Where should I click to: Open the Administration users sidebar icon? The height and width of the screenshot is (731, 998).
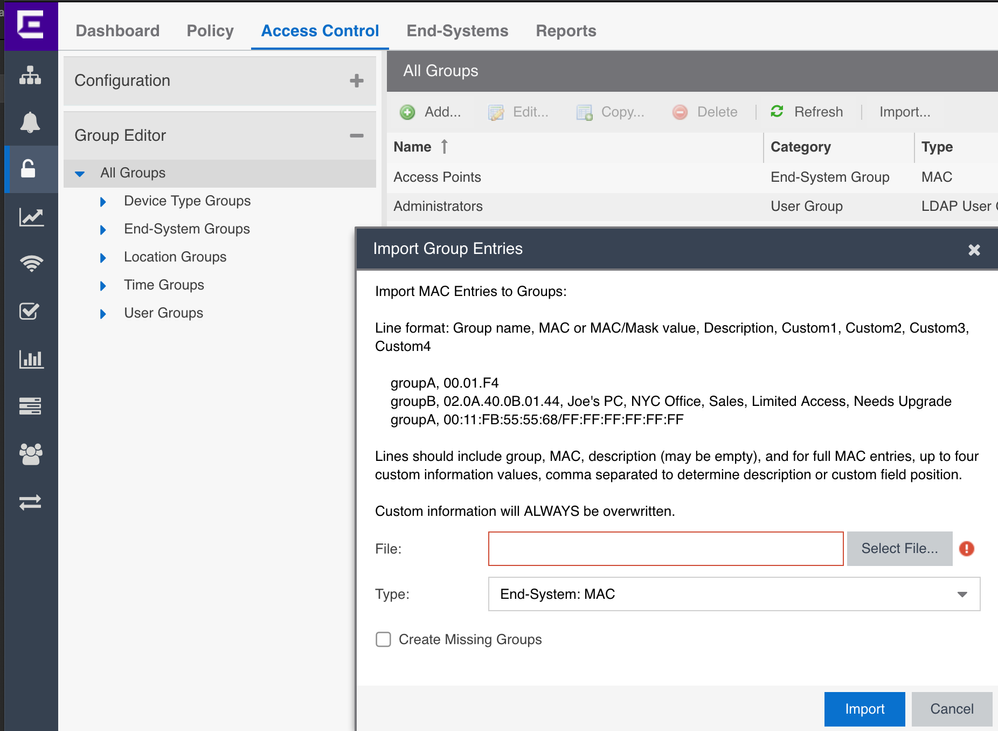coord(30,454)
